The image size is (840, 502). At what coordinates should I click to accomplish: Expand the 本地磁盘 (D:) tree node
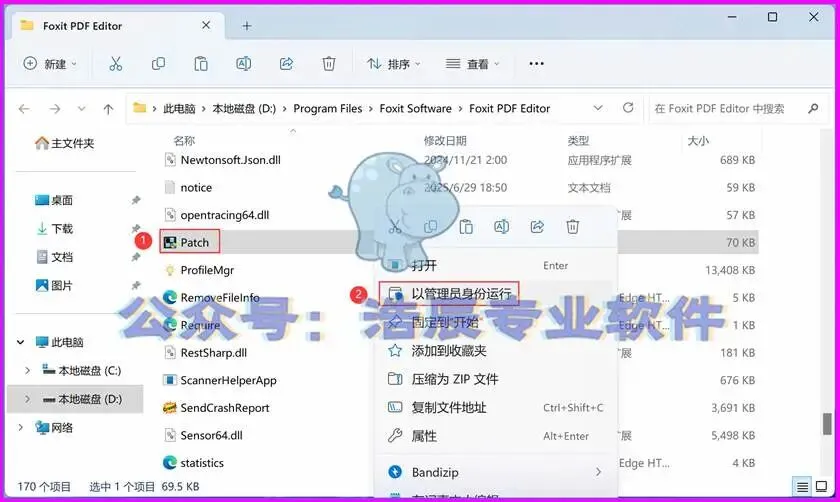[27, 399]
